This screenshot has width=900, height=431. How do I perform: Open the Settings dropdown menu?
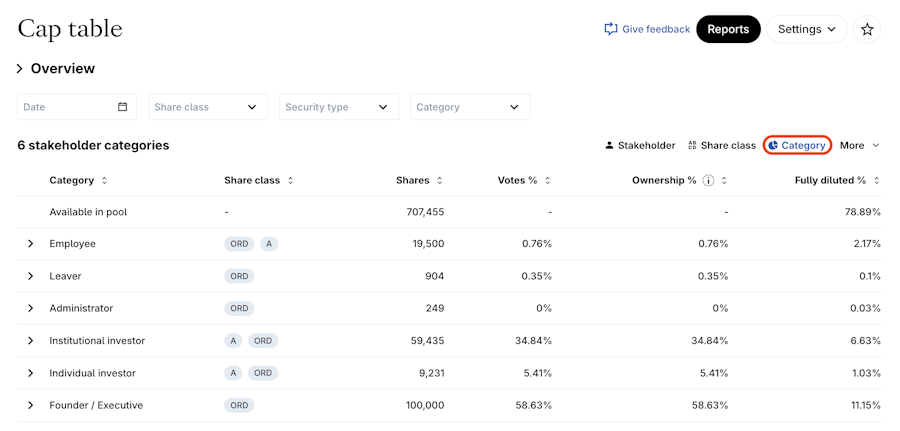tap(806, 30)
